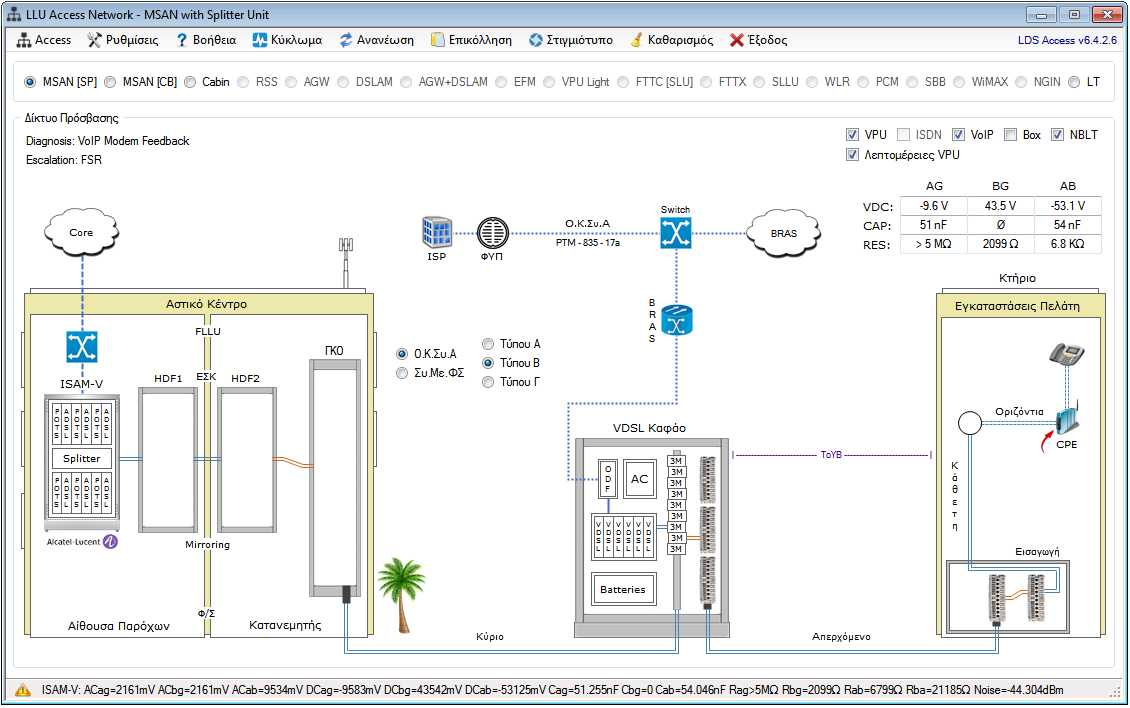This screenshot has height=708, width=1130.
Task: Click the palm tree icon
Action: coord(401,595)
